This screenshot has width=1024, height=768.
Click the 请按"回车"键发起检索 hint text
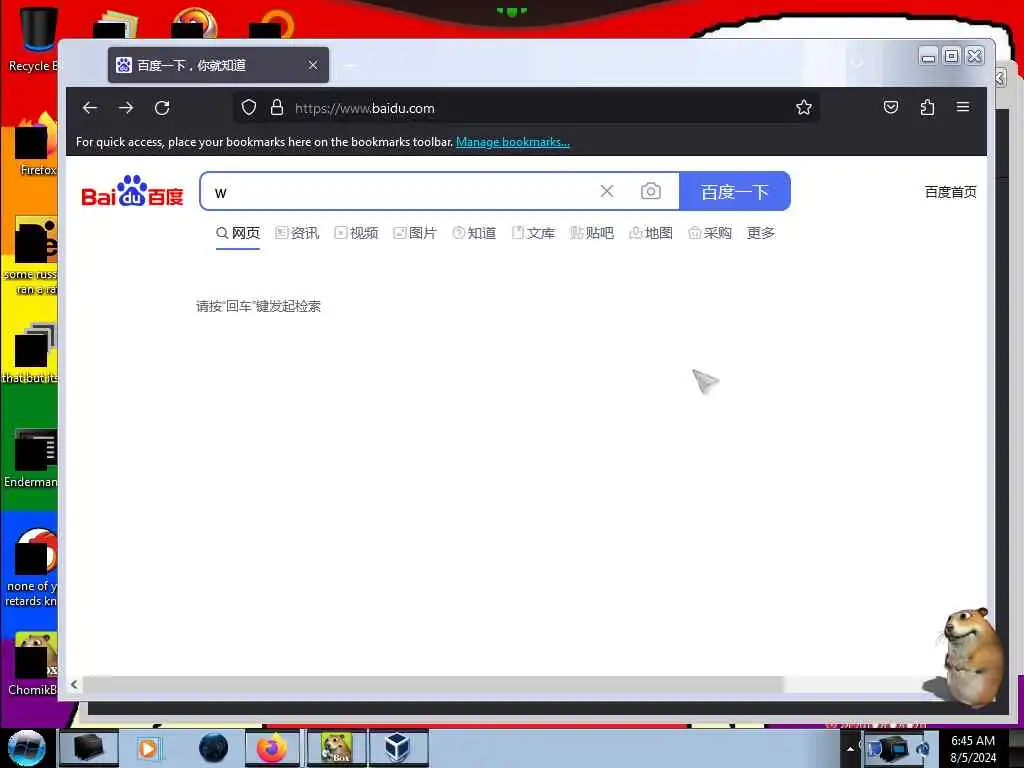point(259,306)
